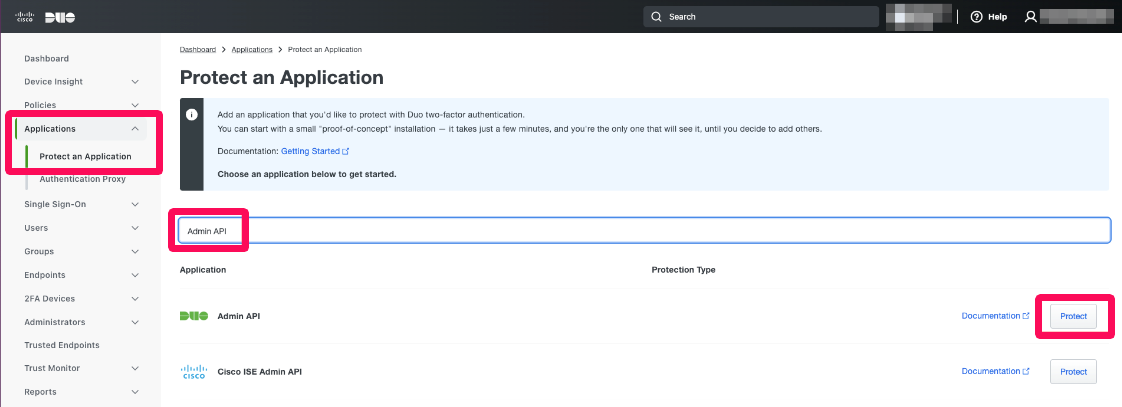Click the info icon in the banner
Viewport: 1122px width, 407px height.
(x=192, y=114)
